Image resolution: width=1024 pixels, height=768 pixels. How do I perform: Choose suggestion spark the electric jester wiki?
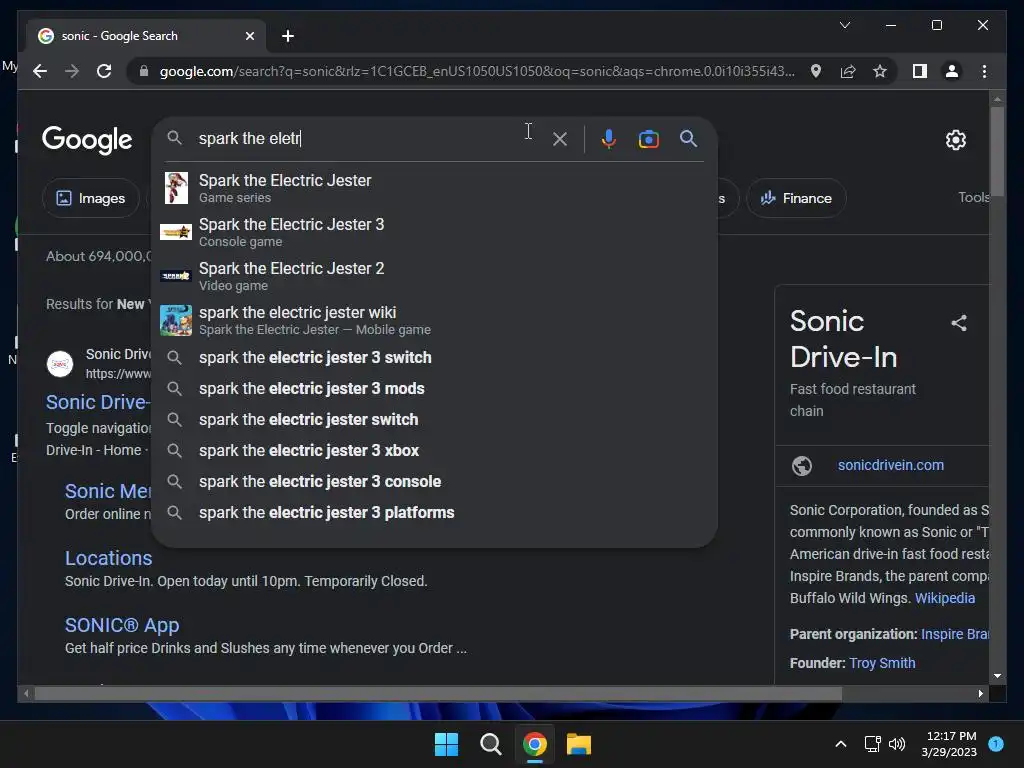[x=434, y=320]
